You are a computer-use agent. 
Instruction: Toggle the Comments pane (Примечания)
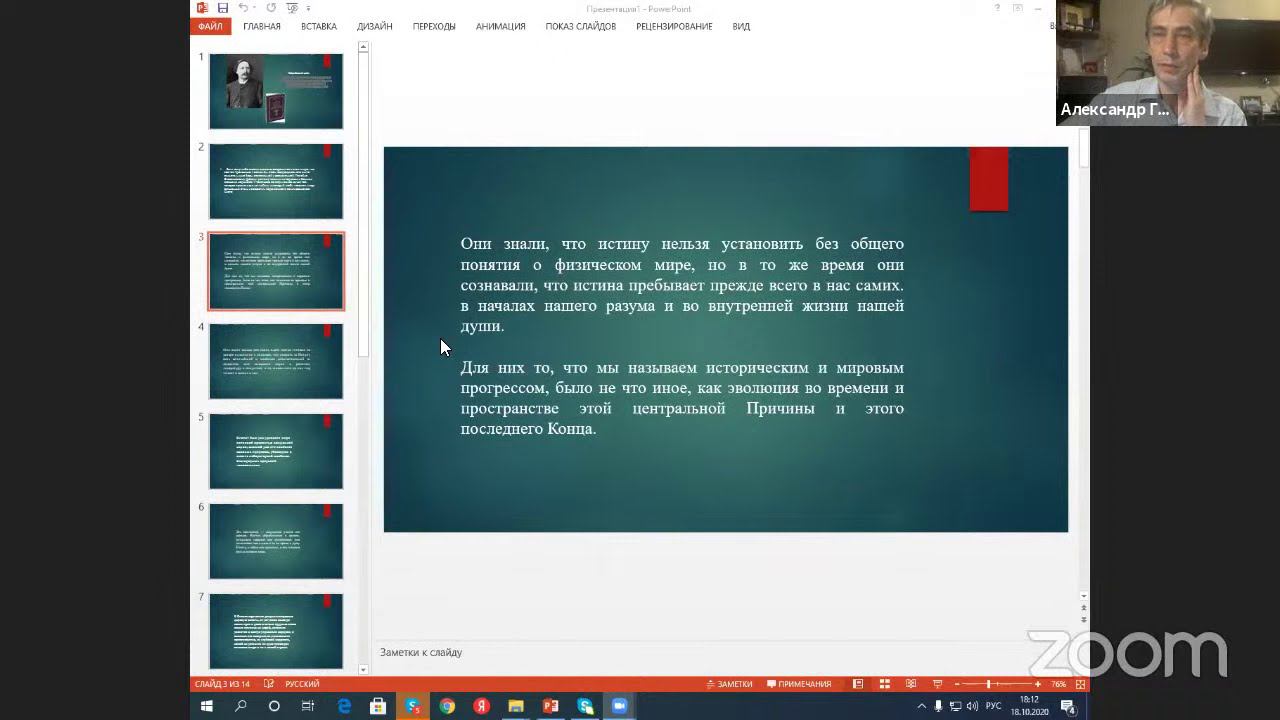799,684
